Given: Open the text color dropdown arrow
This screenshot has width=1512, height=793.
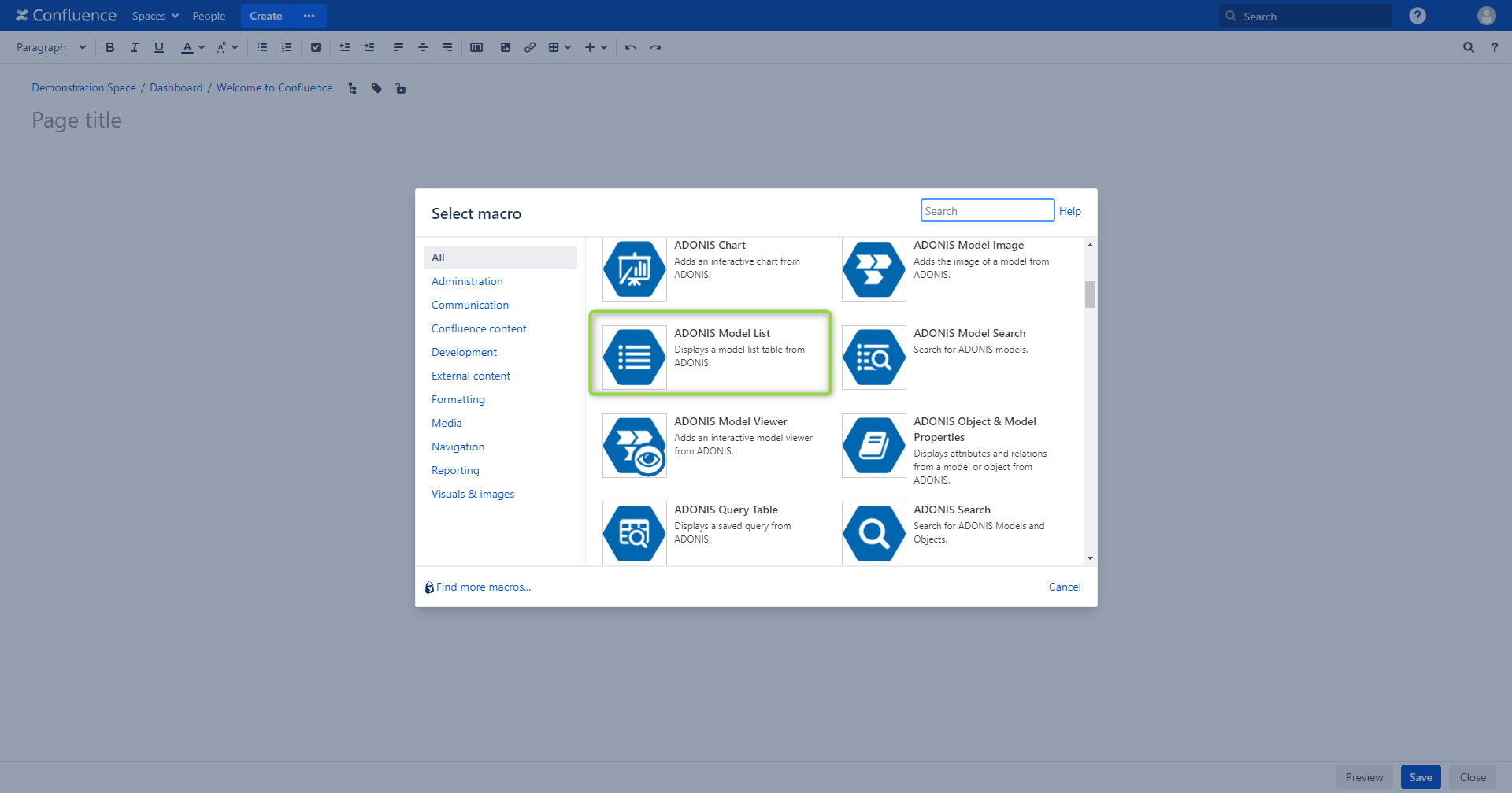Looking at the screenshot, I should coord(202,47).
